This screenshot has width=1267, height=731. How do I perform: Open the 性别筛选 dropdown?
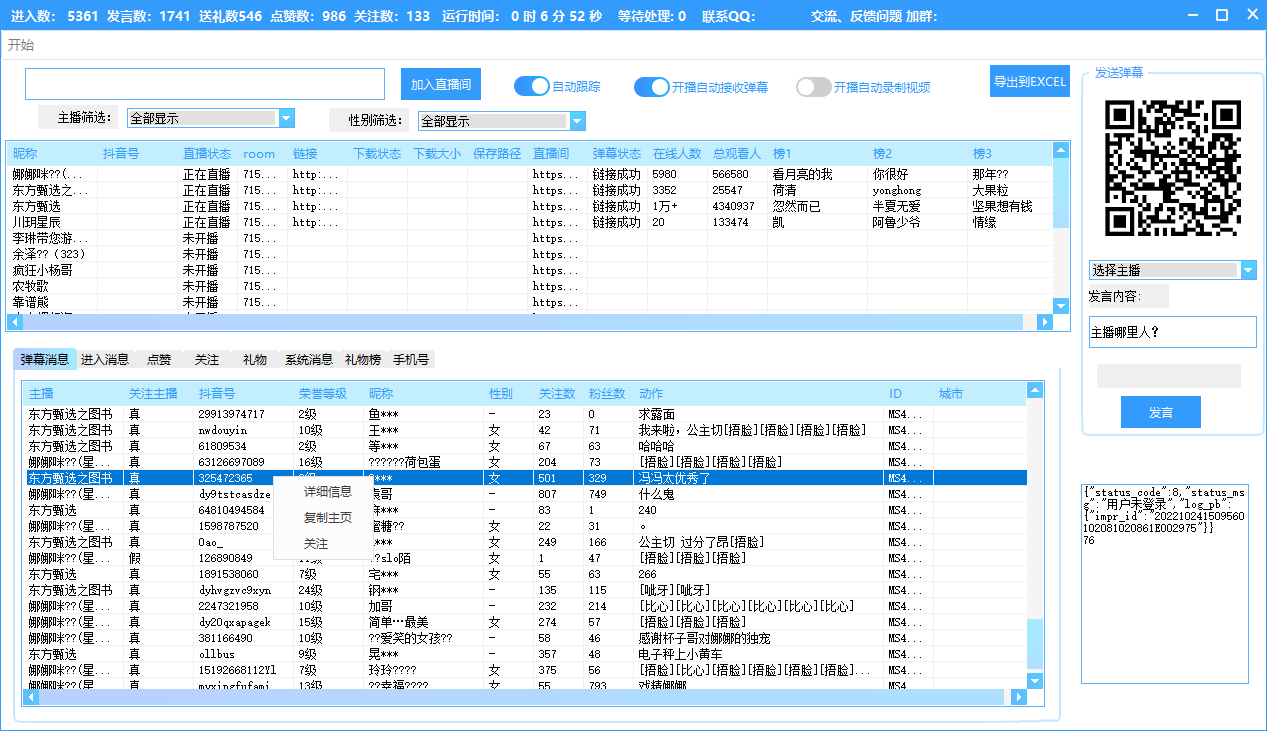pos(577,121)
